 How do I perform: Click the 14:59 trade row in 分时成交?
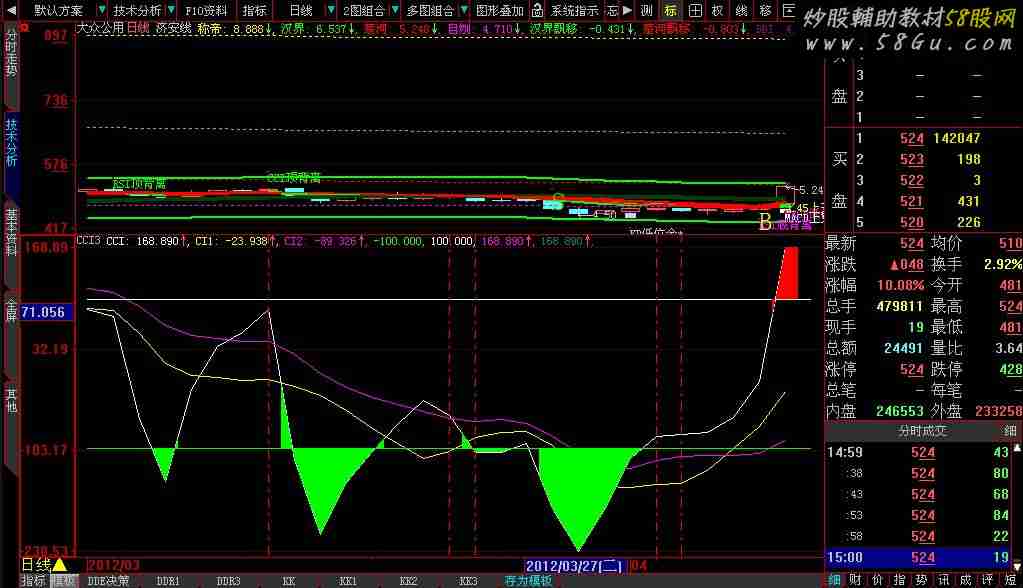[x=919, y=452]
